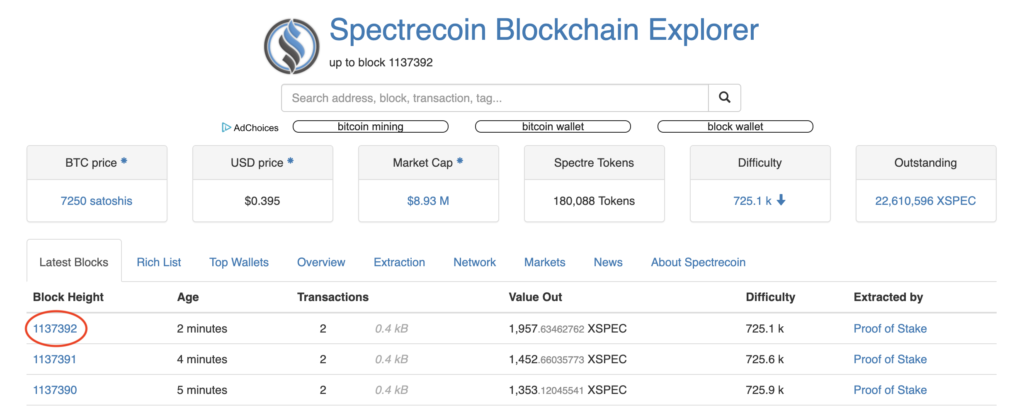Click the AdChoices label

point(256,127)
